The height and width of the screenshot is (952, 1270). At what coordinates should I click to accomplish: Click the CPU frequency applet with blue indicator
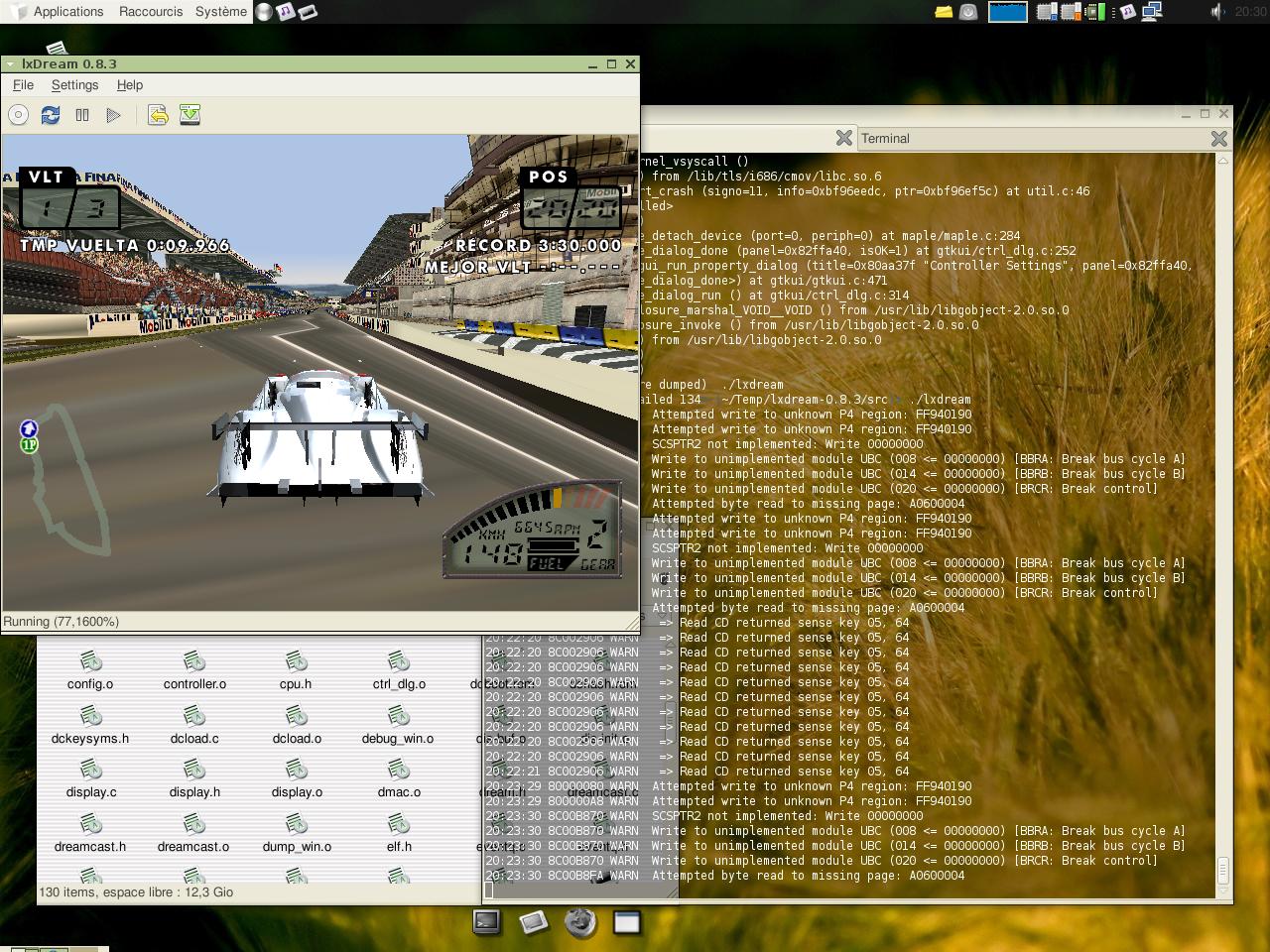click(x=1046, y=12)
